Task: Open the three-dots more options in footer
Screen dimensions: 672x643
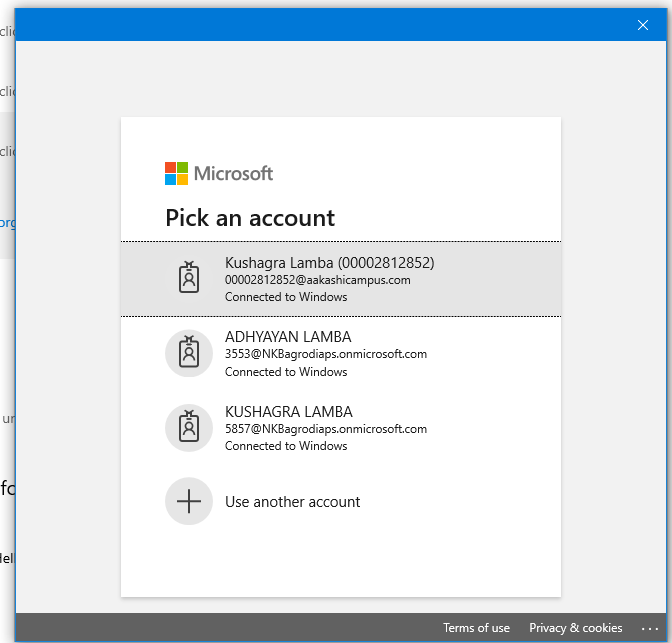Action: tap(650, 628)
